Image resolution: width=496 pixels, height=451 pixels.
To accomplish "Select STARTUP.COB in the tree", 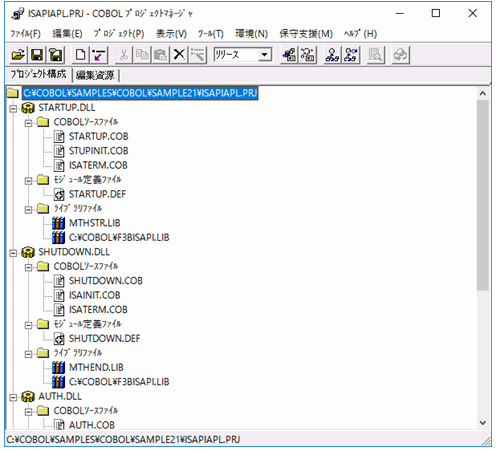I will click(99, 136).
